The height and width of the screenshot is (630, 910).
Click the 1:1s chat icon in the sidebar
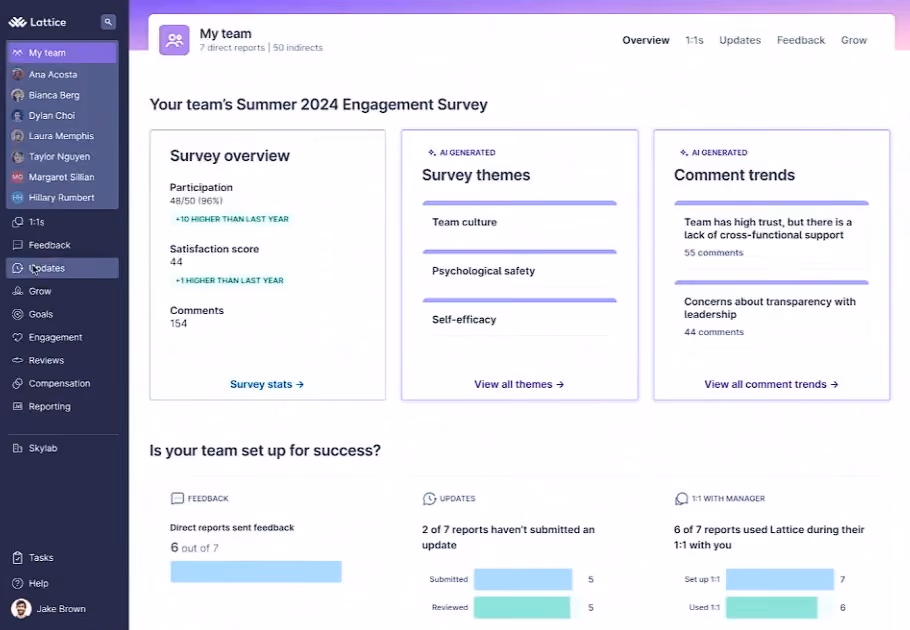pos(18,222)
